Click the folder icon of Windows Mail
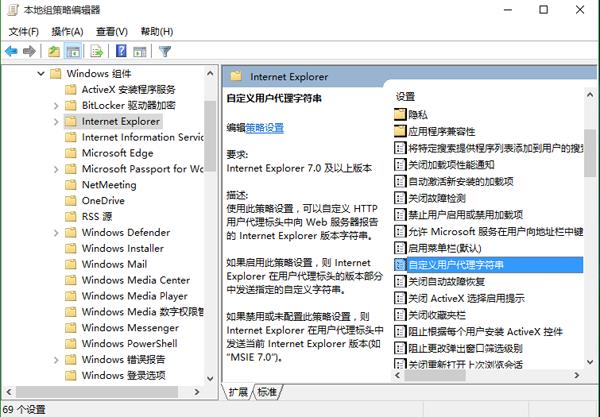 pyautogui.click(x=71, y=264)
